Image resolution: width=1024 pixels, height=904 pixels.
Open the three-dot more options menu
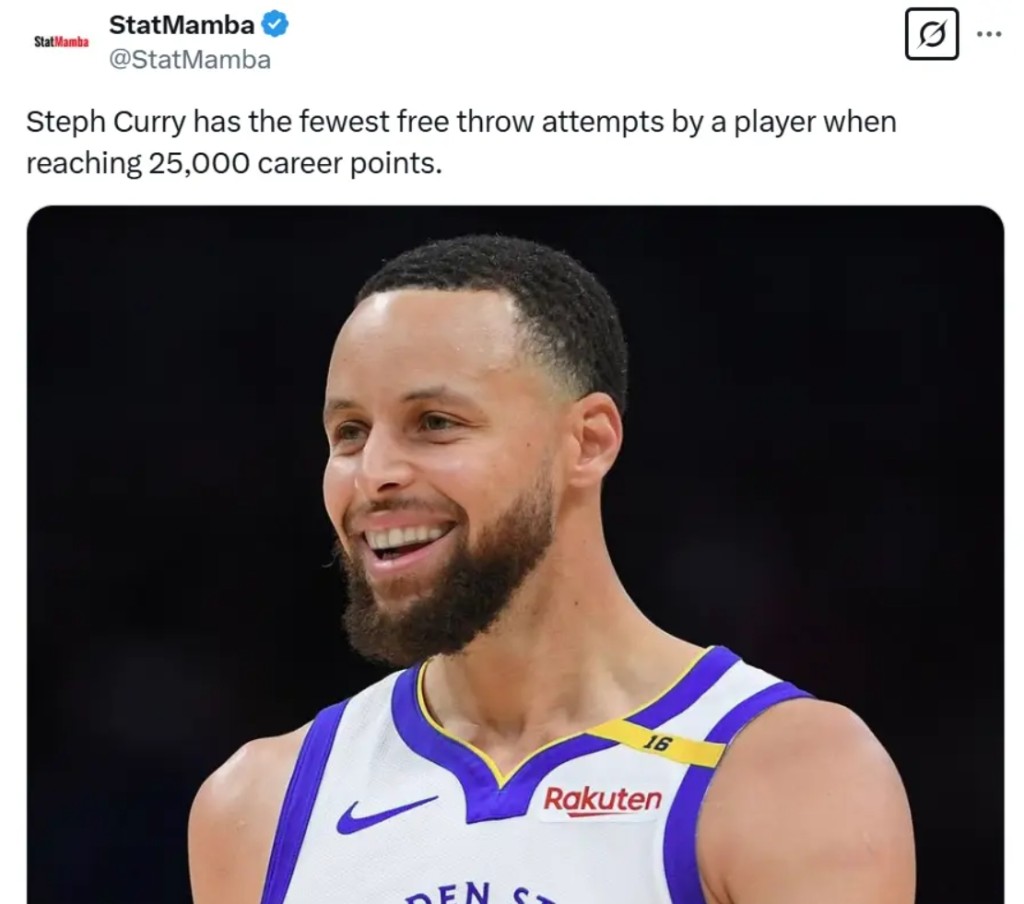pos(989,35)
